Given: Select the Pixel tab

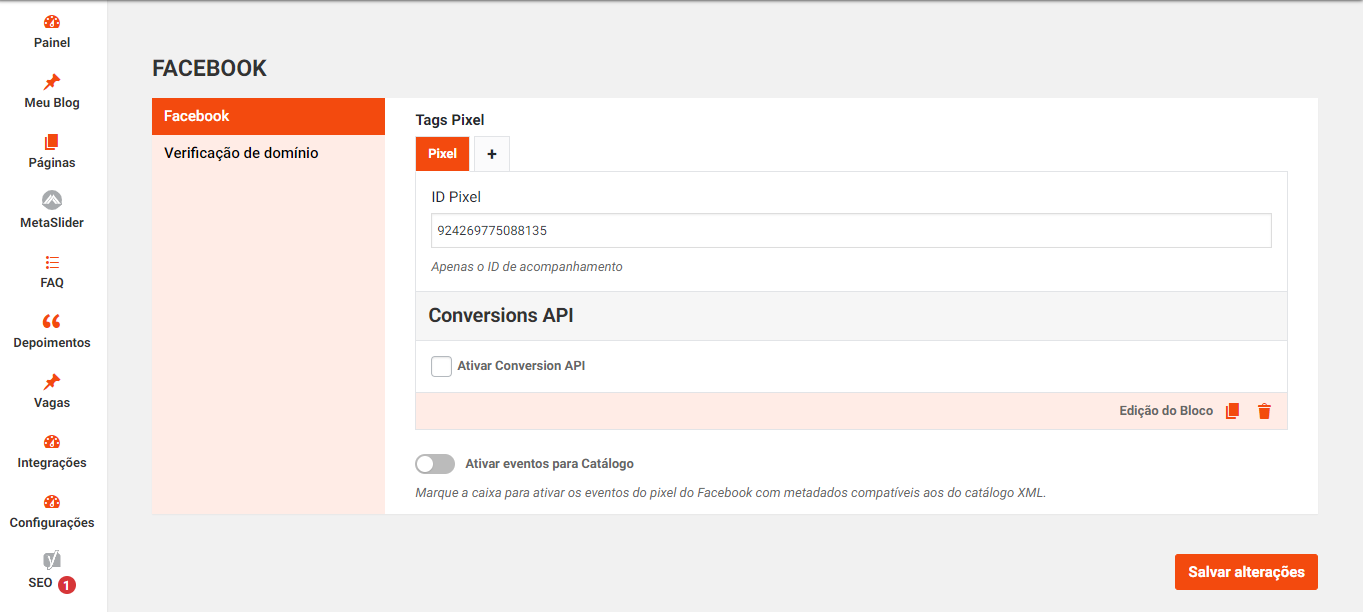Looking at the screenshot, I should tap(442, 154).
